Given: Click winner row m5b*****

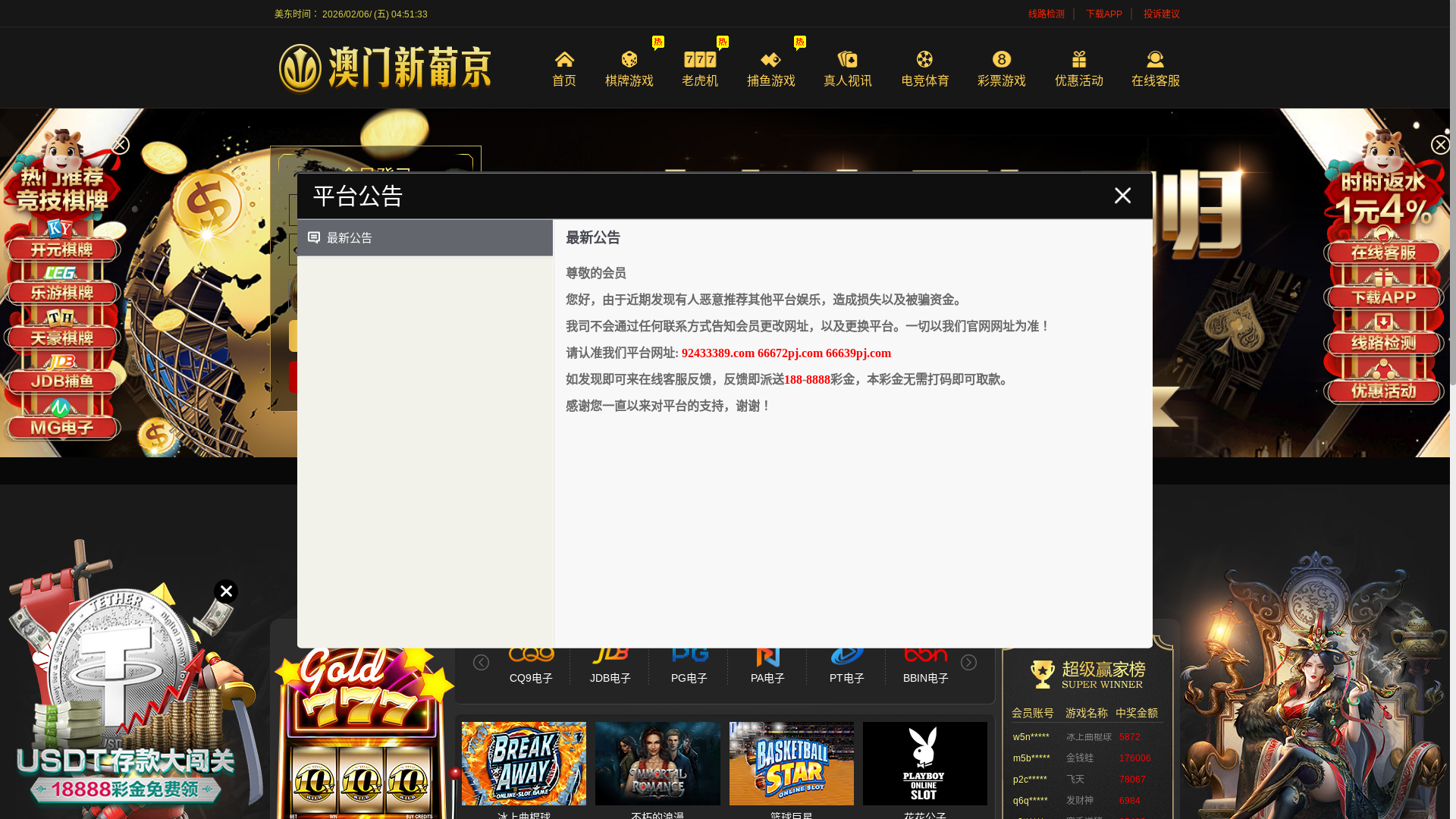Looking at the screenshot, I should tap(1087, 758).
